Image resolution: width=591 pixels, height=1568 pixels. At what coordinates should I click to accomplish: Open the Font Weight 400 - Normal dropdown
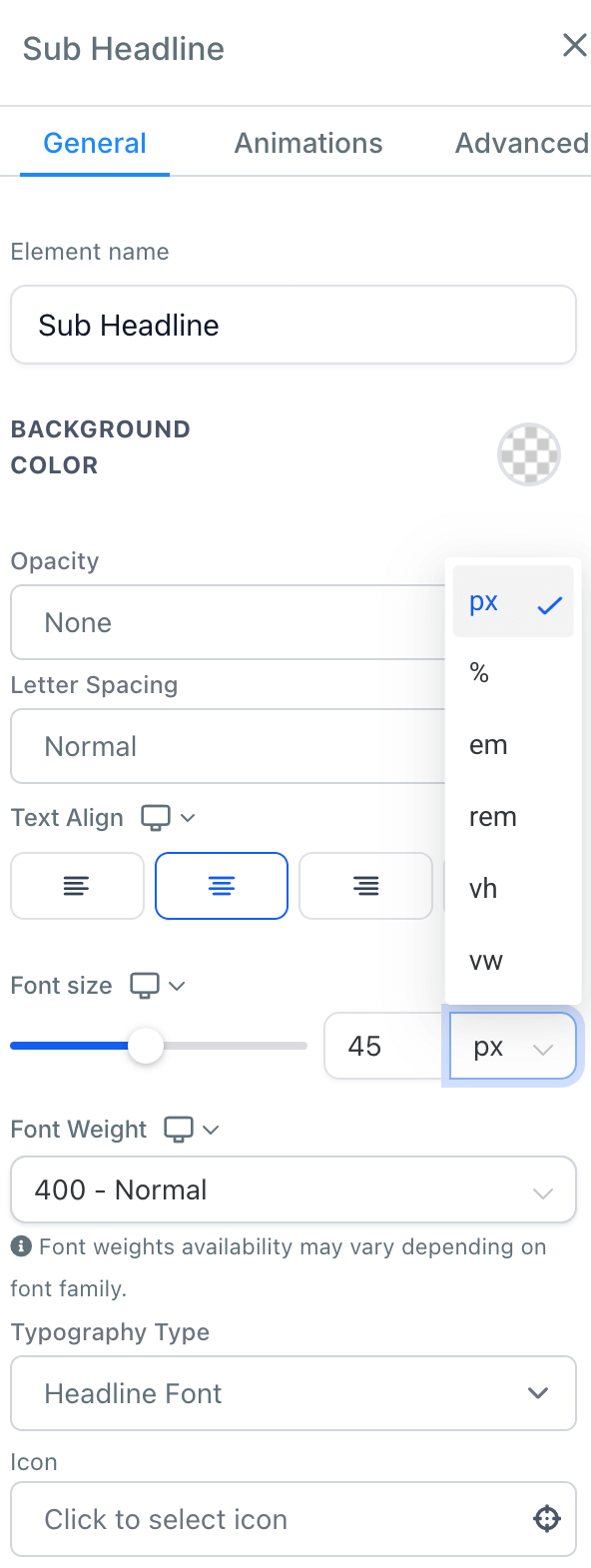294,1189
